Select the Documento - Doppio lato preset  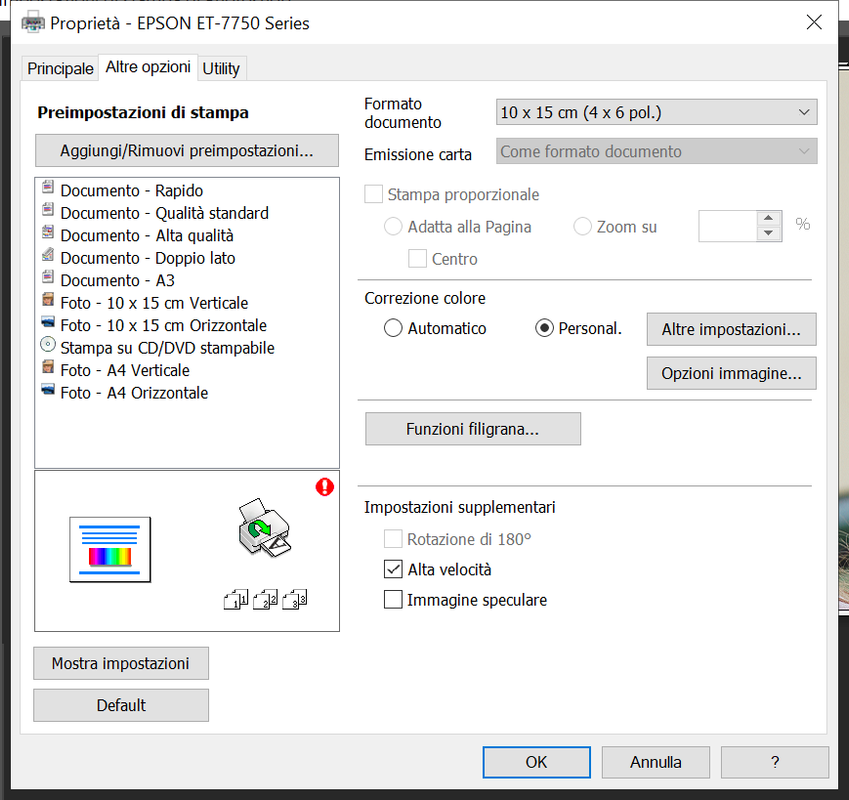click(148, 258)
